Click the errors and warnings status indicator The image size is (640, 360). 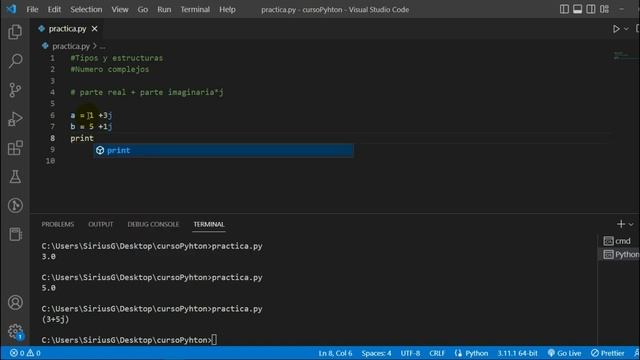point(25,353)
